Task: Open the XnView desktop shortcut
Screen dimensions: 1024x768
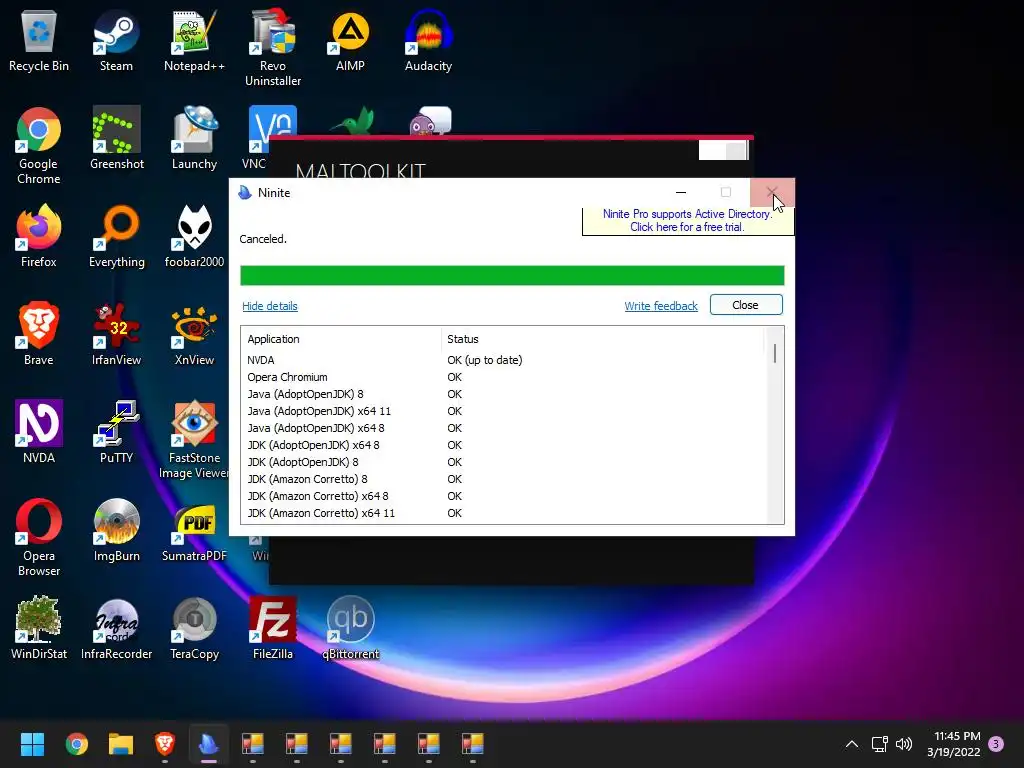Action: click(194, 334)
